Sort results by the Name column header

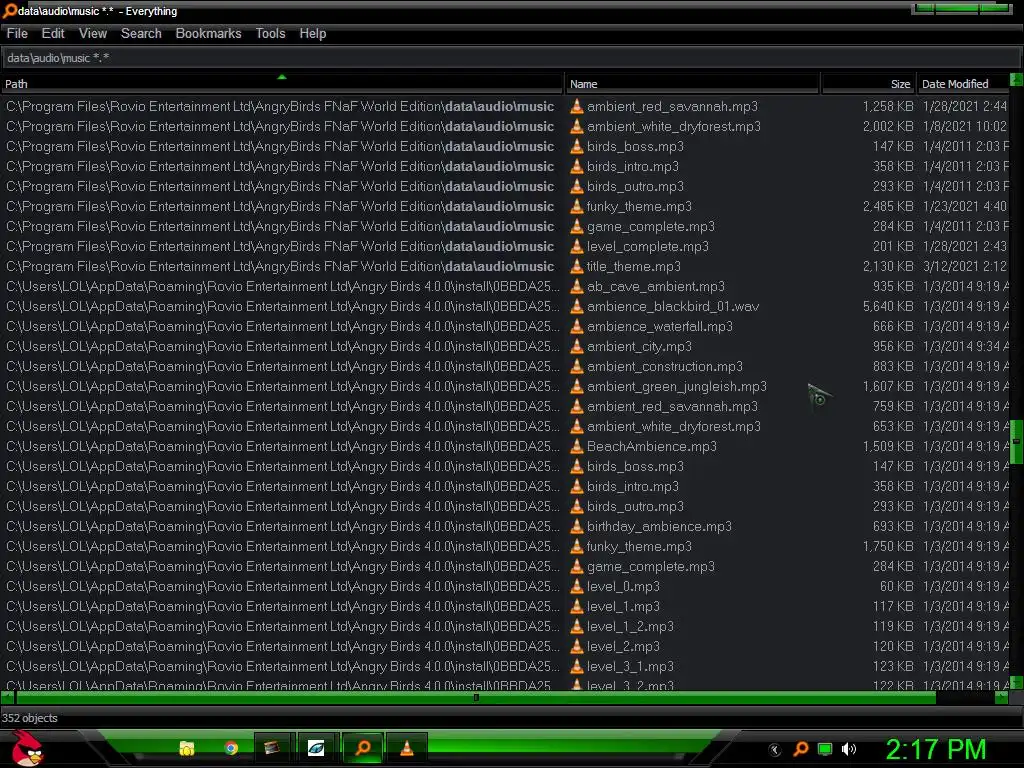click(x=692, y=84)
